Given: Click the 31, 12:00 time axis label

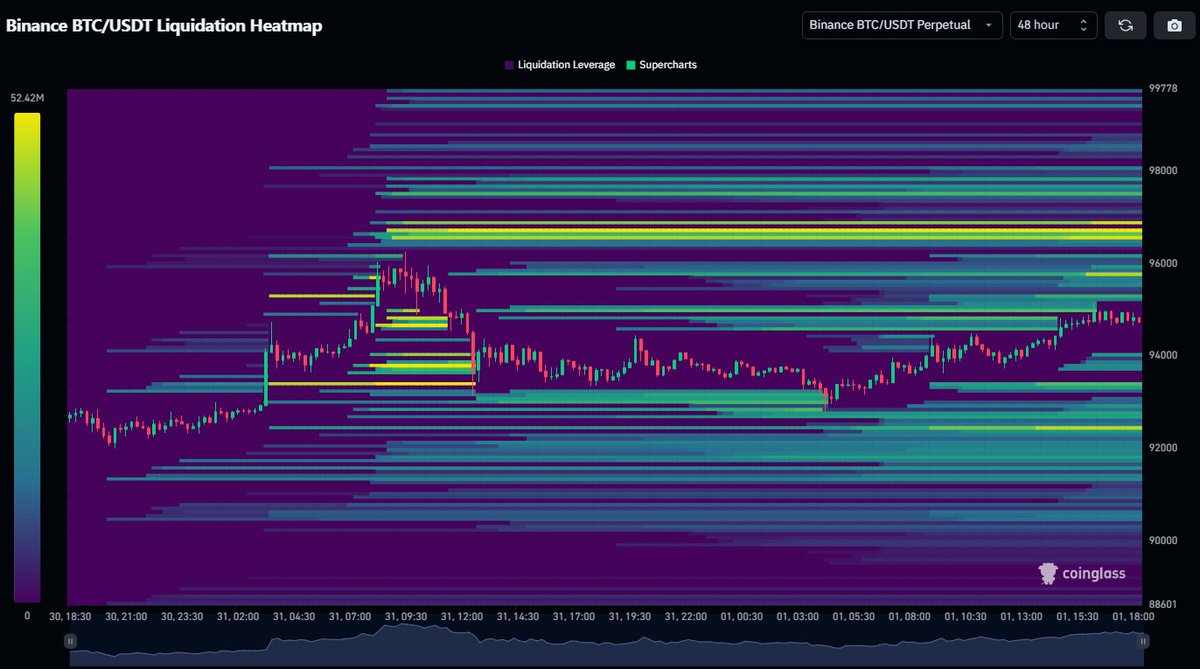Looking at the screenshot, I should [x=461, y=616].
